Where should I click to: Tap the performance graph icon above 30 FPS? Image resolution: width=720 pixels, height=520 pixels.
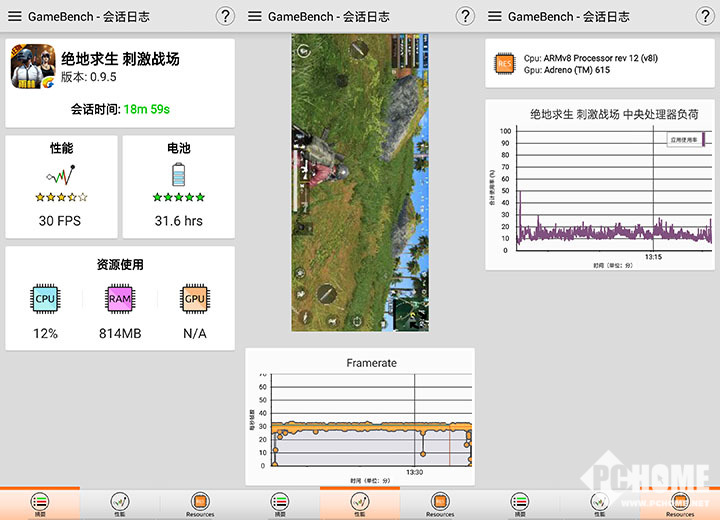[61, 175]
